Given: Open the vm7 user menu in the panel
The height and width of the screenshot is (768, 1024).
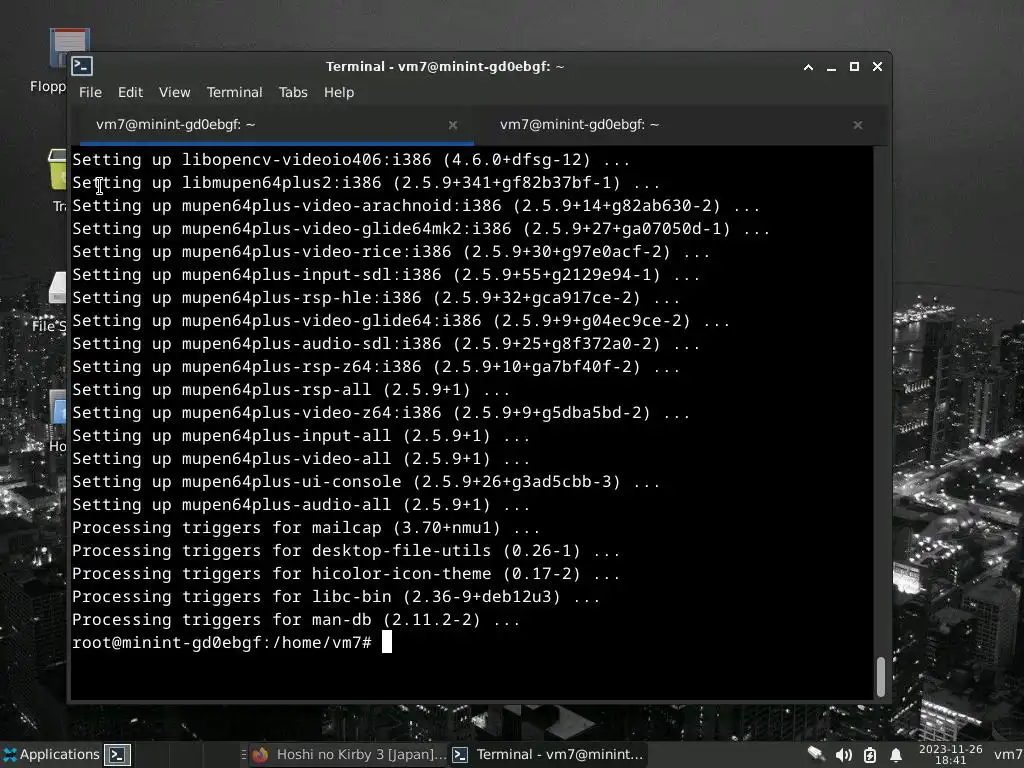Looking at the screenshot, I should pos(1008,755).
